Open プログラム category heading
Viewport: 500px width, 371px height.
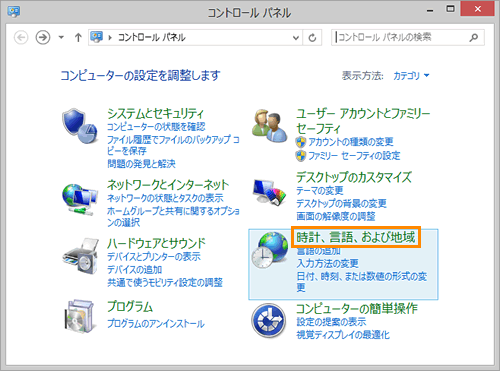coord(130,306)
